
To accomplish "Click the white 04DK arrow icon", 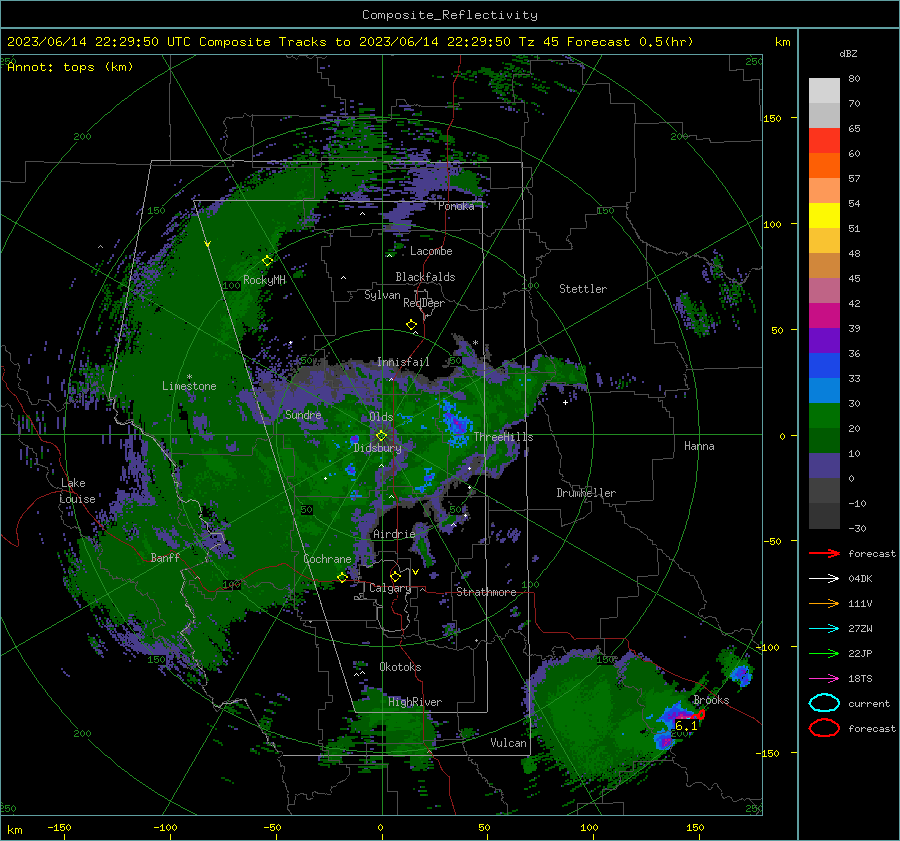I will [x=824, y=579].
